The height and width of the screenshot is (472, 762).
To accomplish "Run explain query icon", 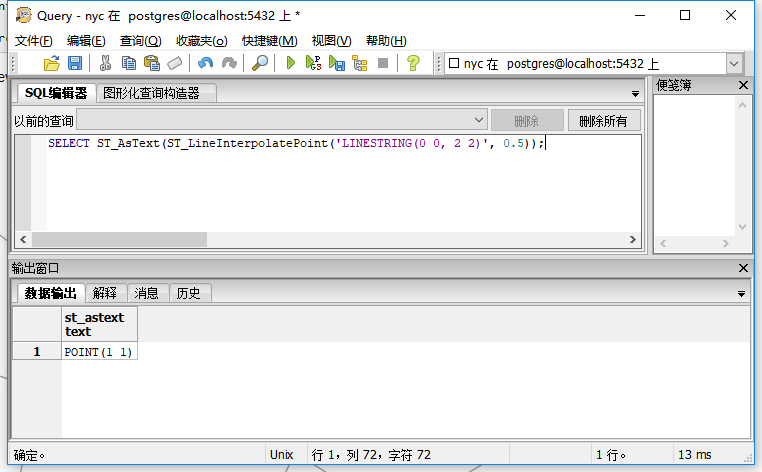I will [x=360, y=63].
